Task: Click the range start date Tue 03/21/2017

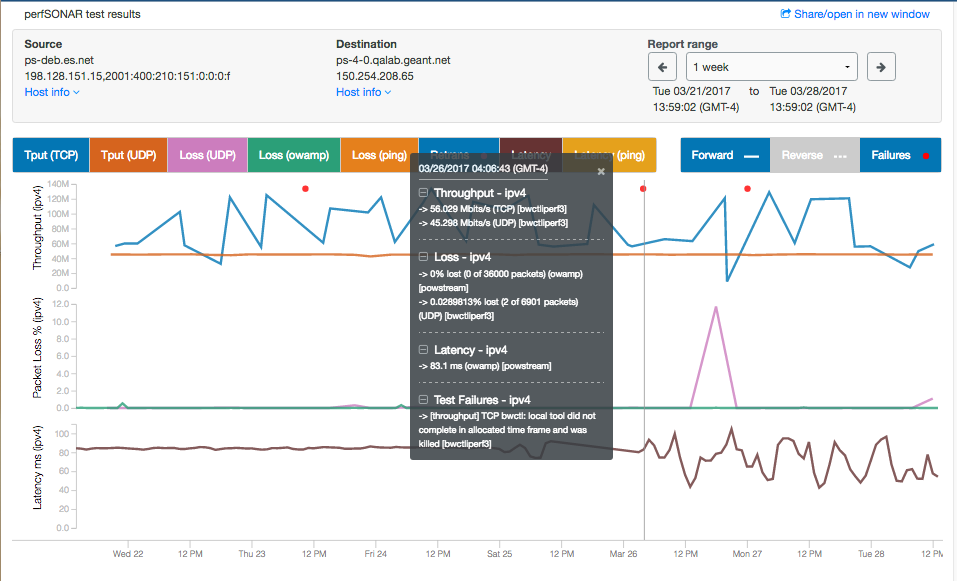Action: point(692,91)
